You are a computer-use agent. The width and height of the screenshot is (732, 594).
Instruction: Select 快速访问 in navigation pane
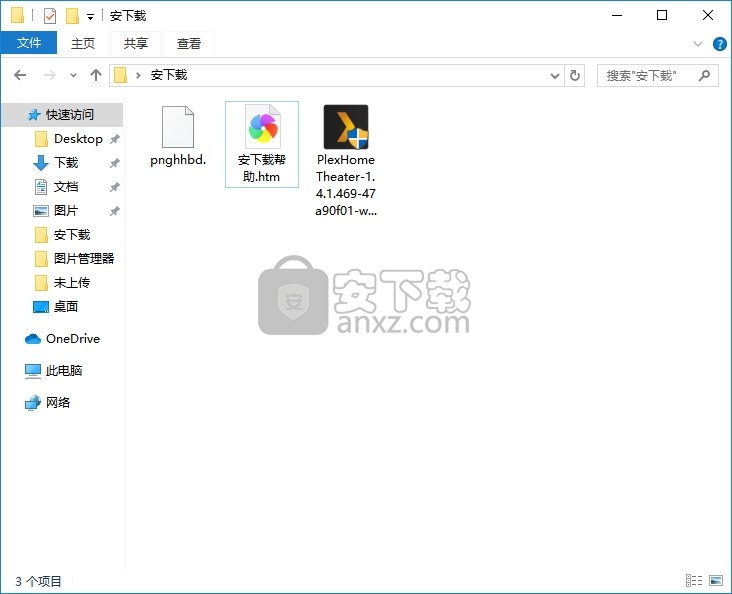63,115
